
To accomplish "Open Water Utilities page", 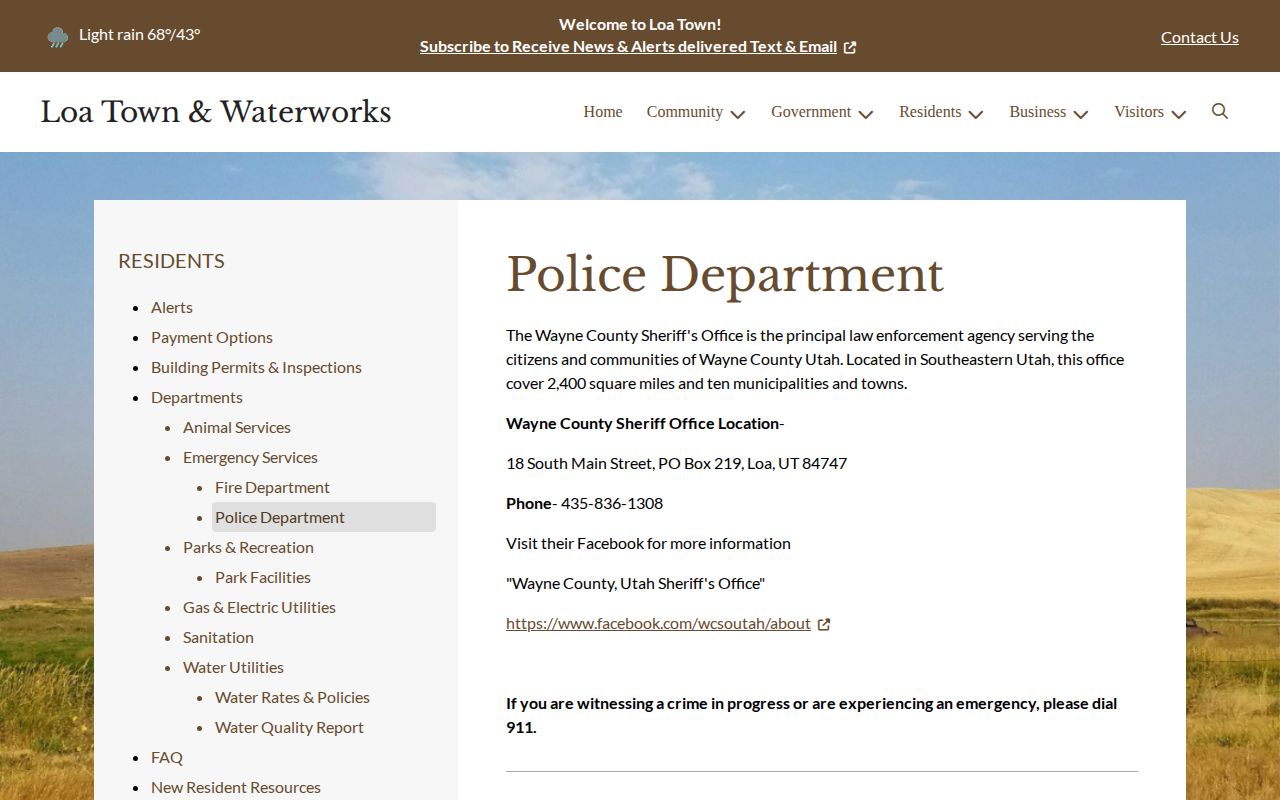I will tap(233, 667).
